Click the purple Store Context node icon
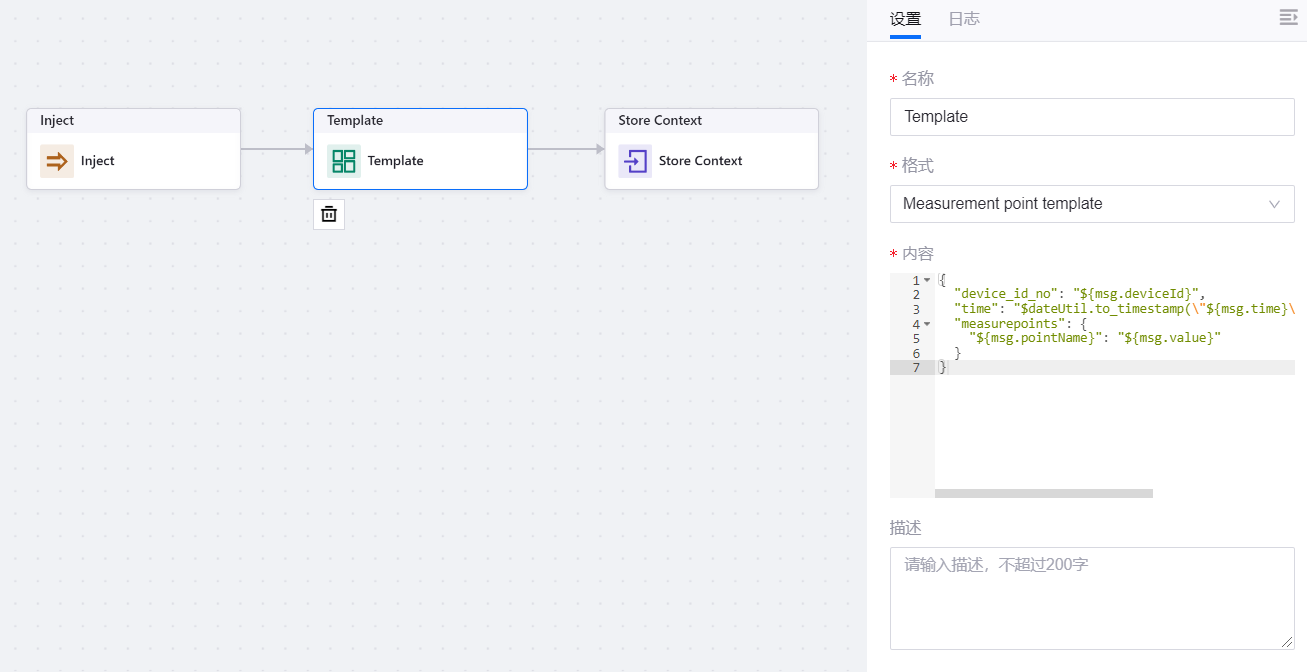Viewport: 1307px width, 672px height. click(x=635, y=161)
